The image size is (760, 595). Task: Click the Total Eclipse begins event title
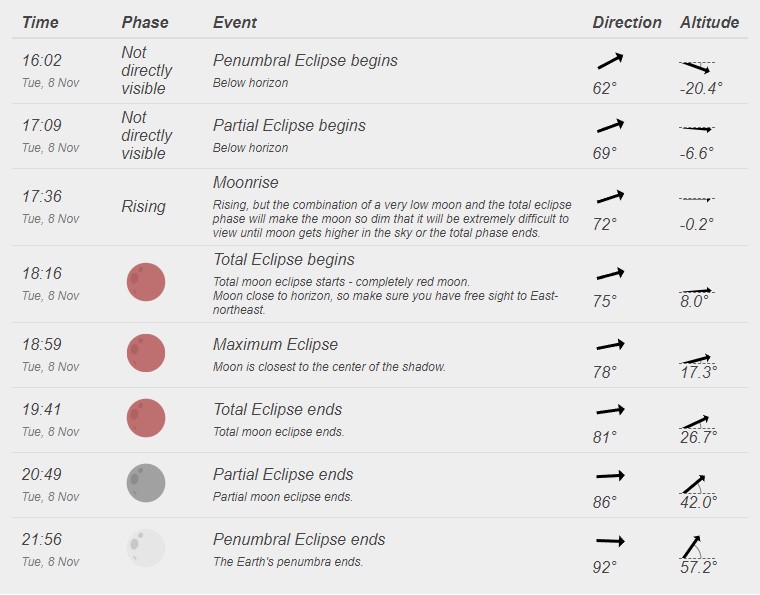coord(284,259)
